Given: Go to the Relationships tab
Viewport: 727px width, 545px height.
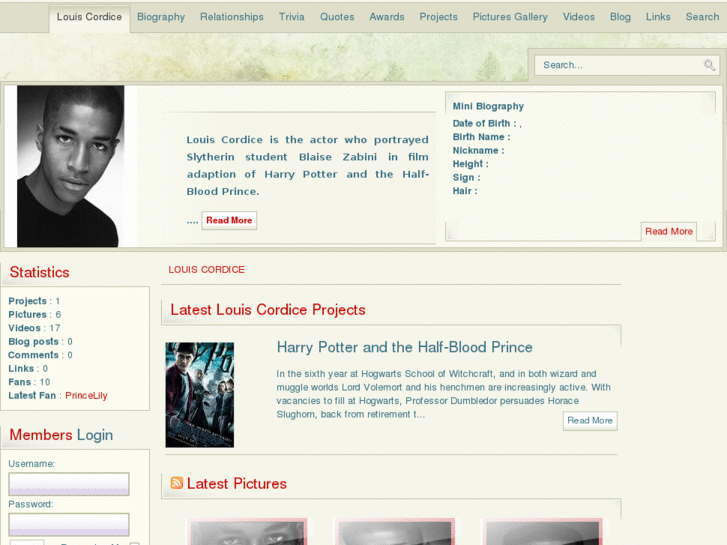Looking at the screenshot, I should coord(232,17).
